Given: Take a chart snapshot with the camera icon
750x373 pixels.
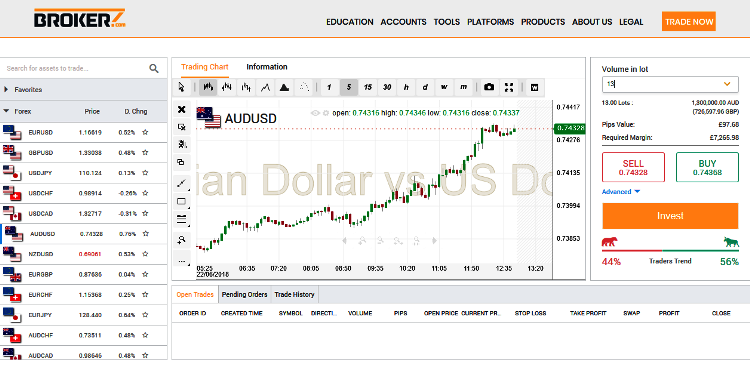Looking at the screenshot, I should pyautogui.click(x=489, y=87).
